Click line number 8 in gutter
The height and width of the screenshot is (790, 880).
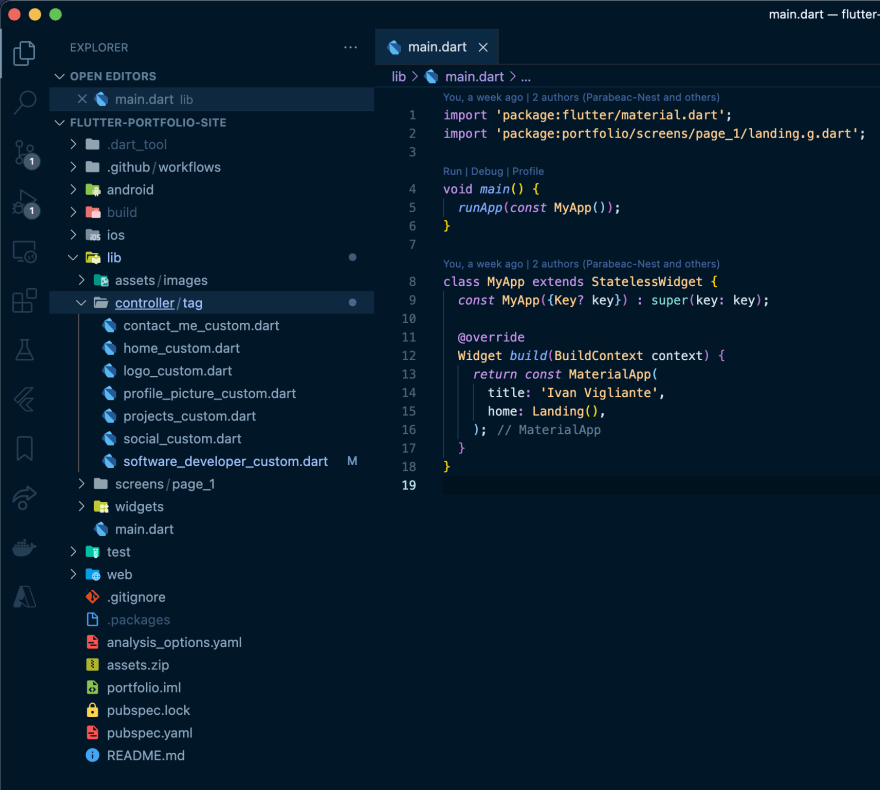tap(412, 282)
